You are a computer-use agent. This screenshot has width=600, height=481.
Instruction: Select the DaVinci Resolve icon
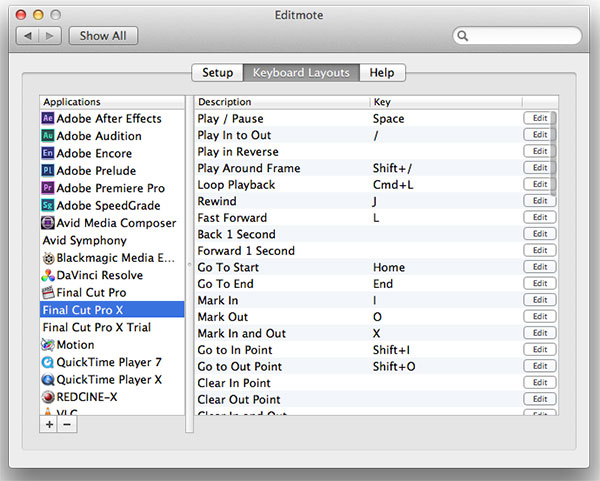point(48,275)
